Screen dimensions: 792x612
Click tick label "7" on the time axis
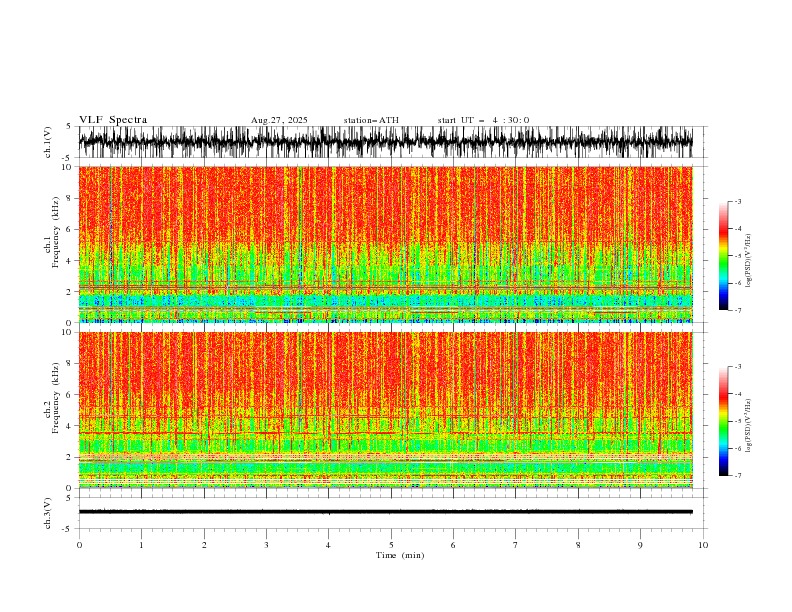coord(516,545)
